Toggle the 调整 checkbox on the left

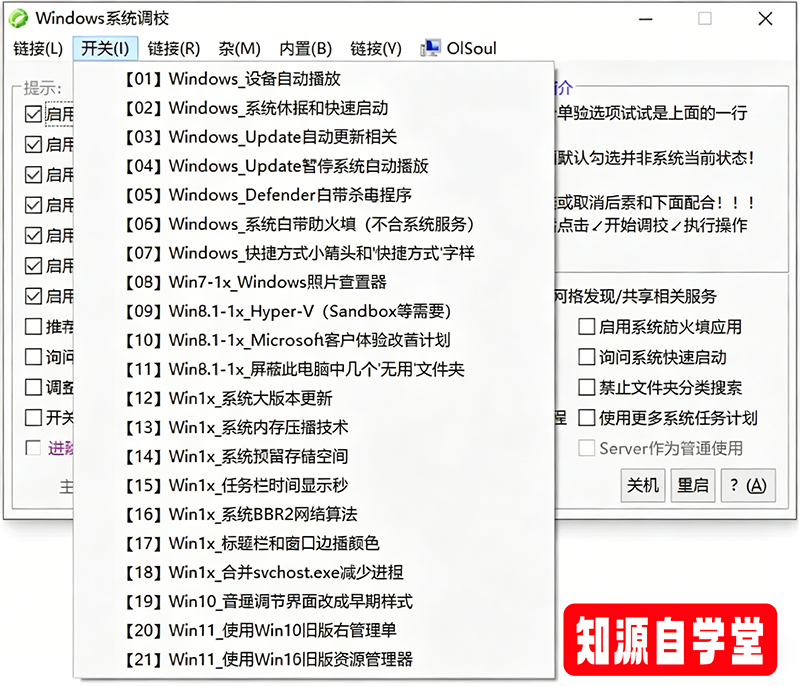click(33, 387)
